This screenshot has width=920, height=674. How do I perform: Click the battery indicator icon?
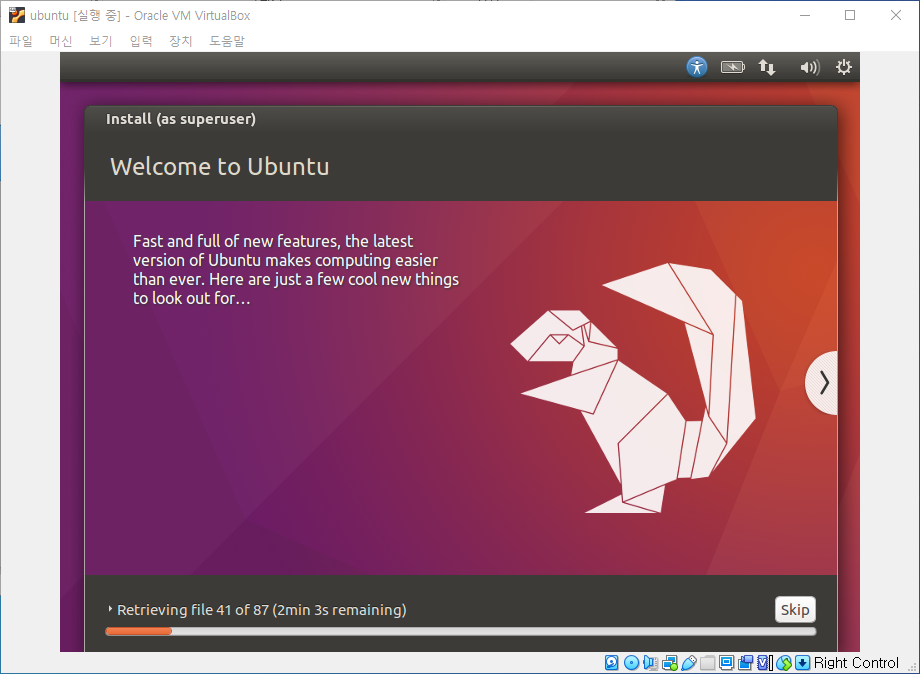(x=732, y=67)
